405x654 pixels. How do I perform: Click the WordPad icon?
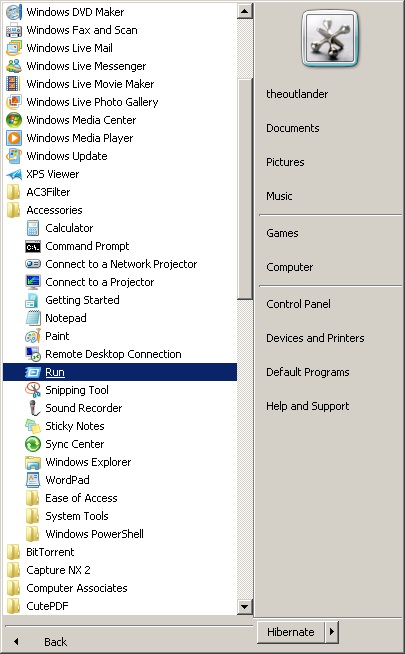pos(33,480)
